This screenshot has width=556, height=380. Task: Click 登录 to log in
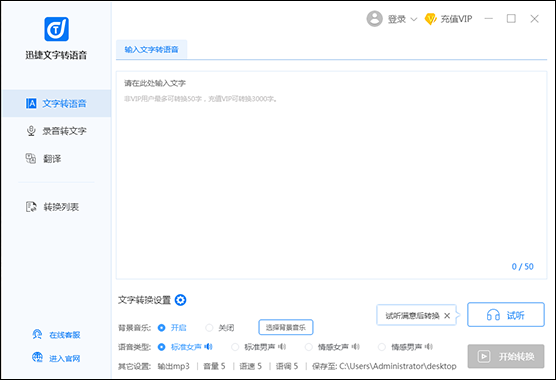tap(397, 19)
